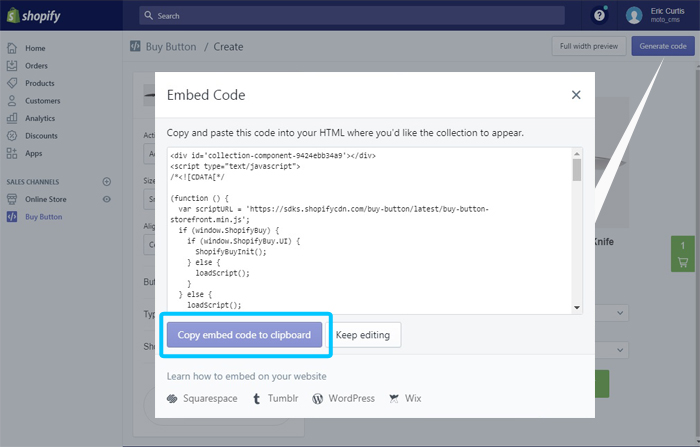Click the Create breadcrumb text
This screenshot has width=700, height=447.
(228, 47)
